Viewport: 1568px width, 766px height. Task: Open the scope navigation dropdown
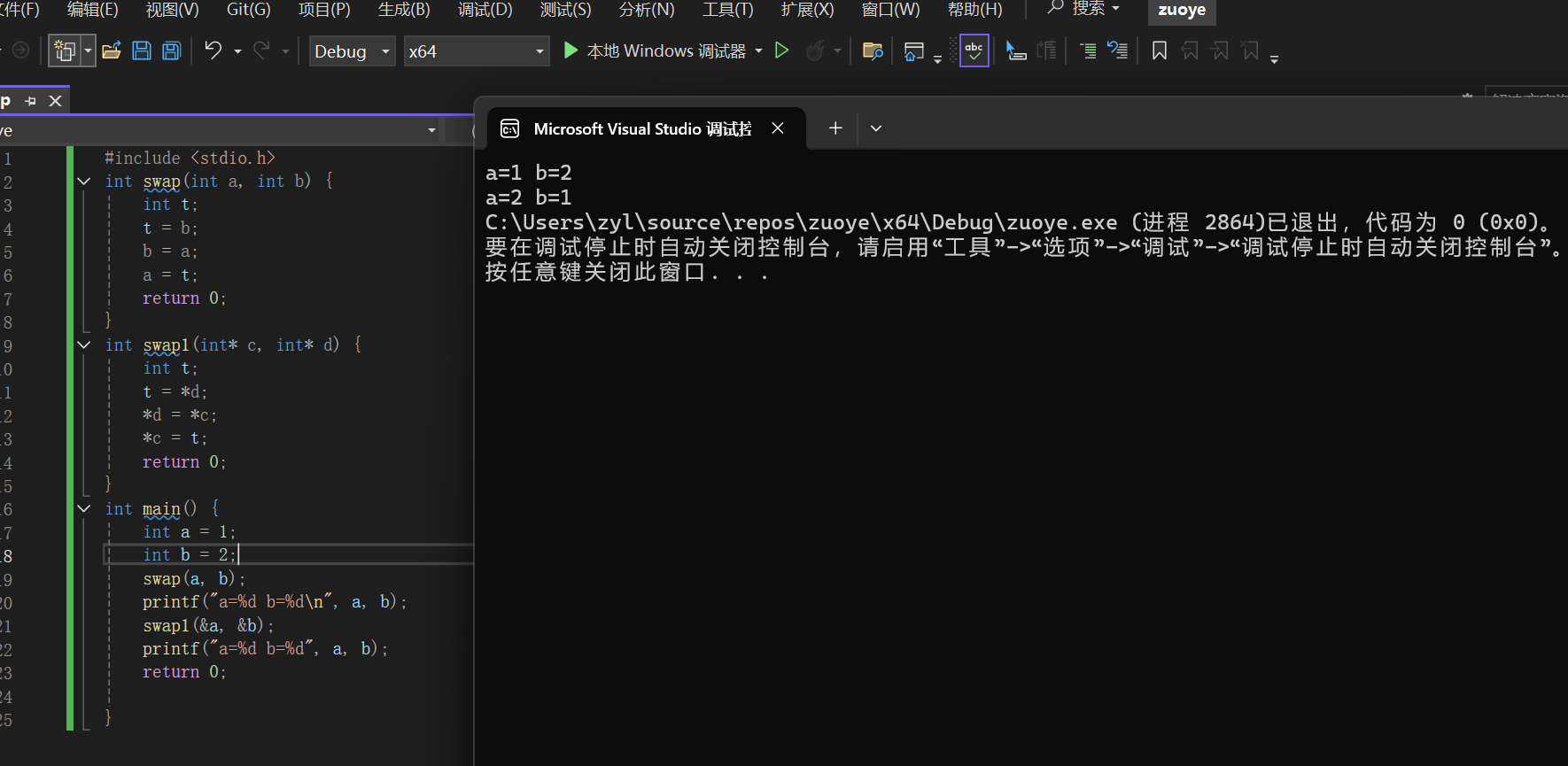click(431, 130)
